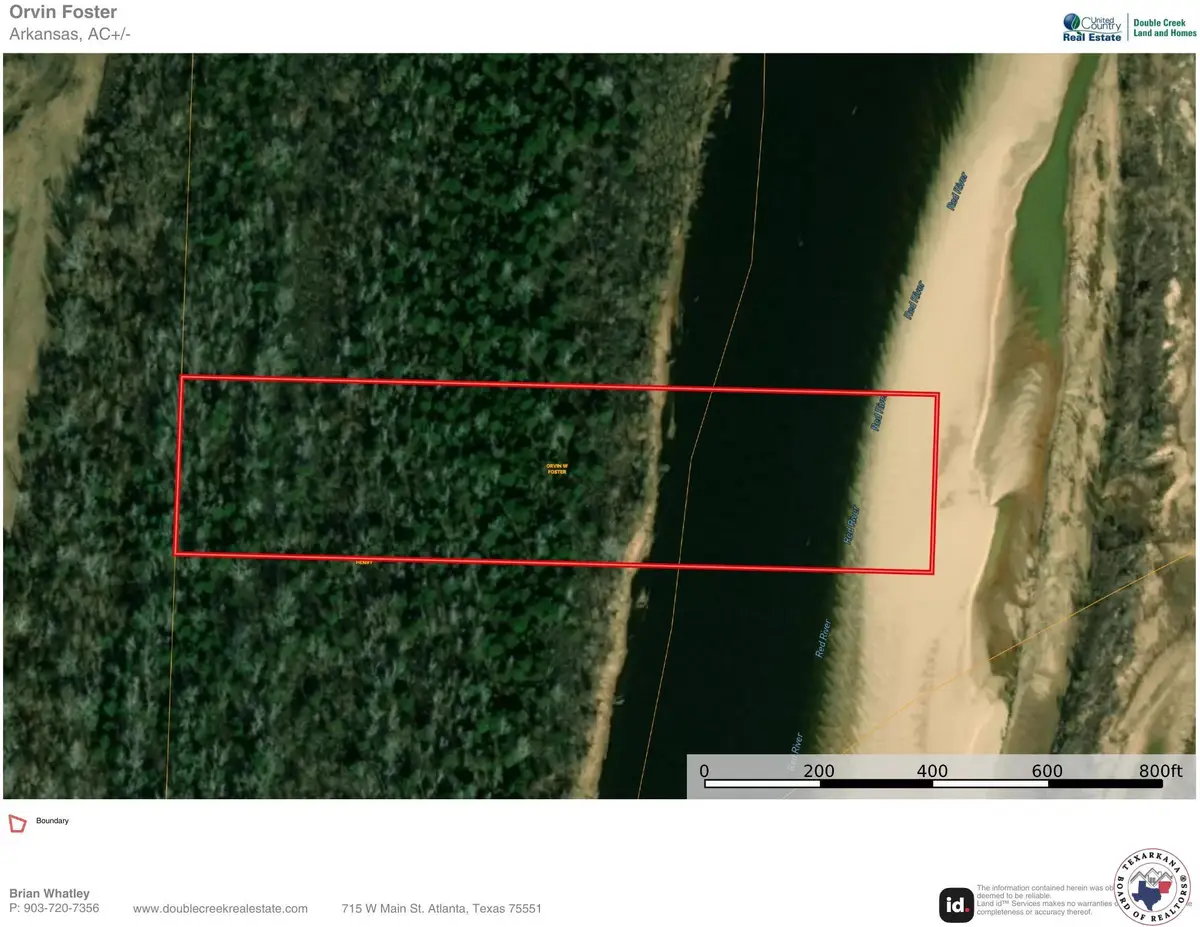Click the 800ft mark on scale bar
The image size is (1200, 927).
(1160, 771)
